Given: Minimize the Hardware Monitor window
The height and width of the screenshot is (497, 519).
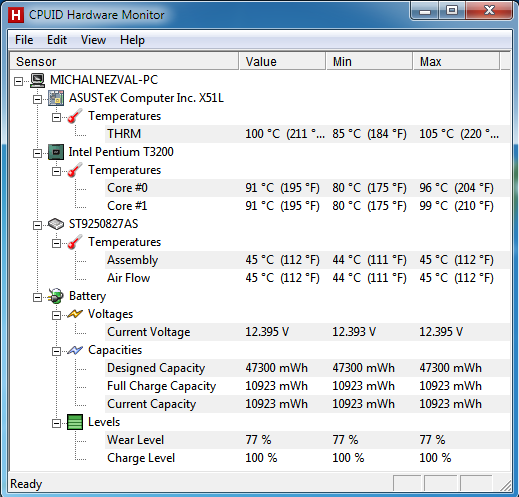Looking at the screenshot, I should tap(425, 11).
